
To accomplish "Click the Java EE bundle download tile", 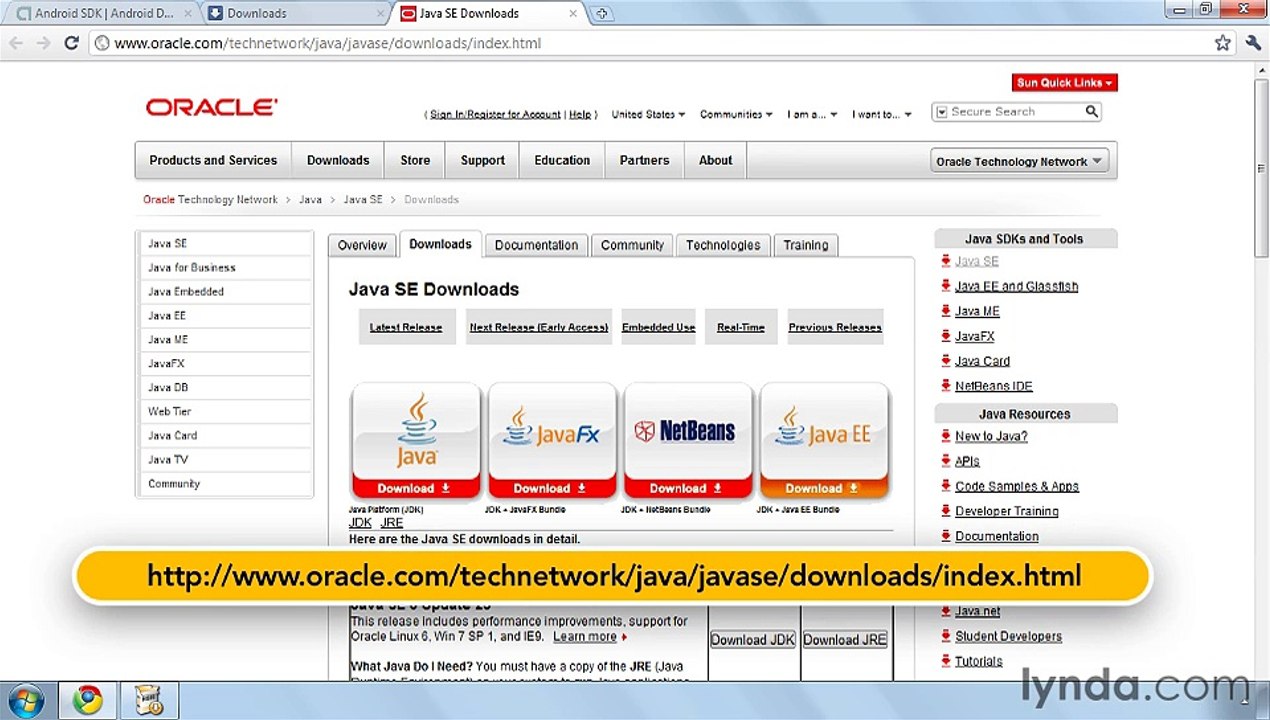I will click(x=824, y=441).
